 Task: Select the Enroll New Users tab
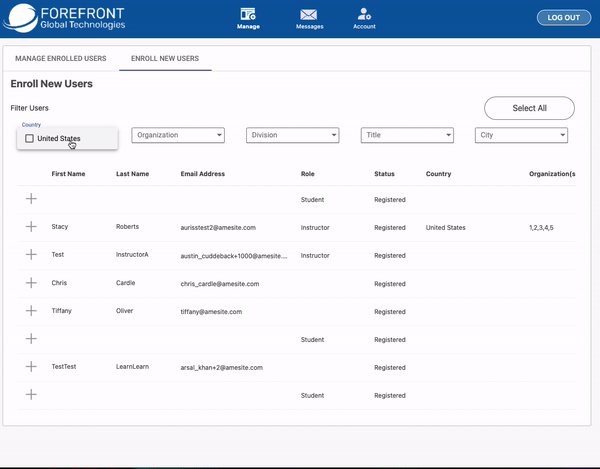(165, 59)
